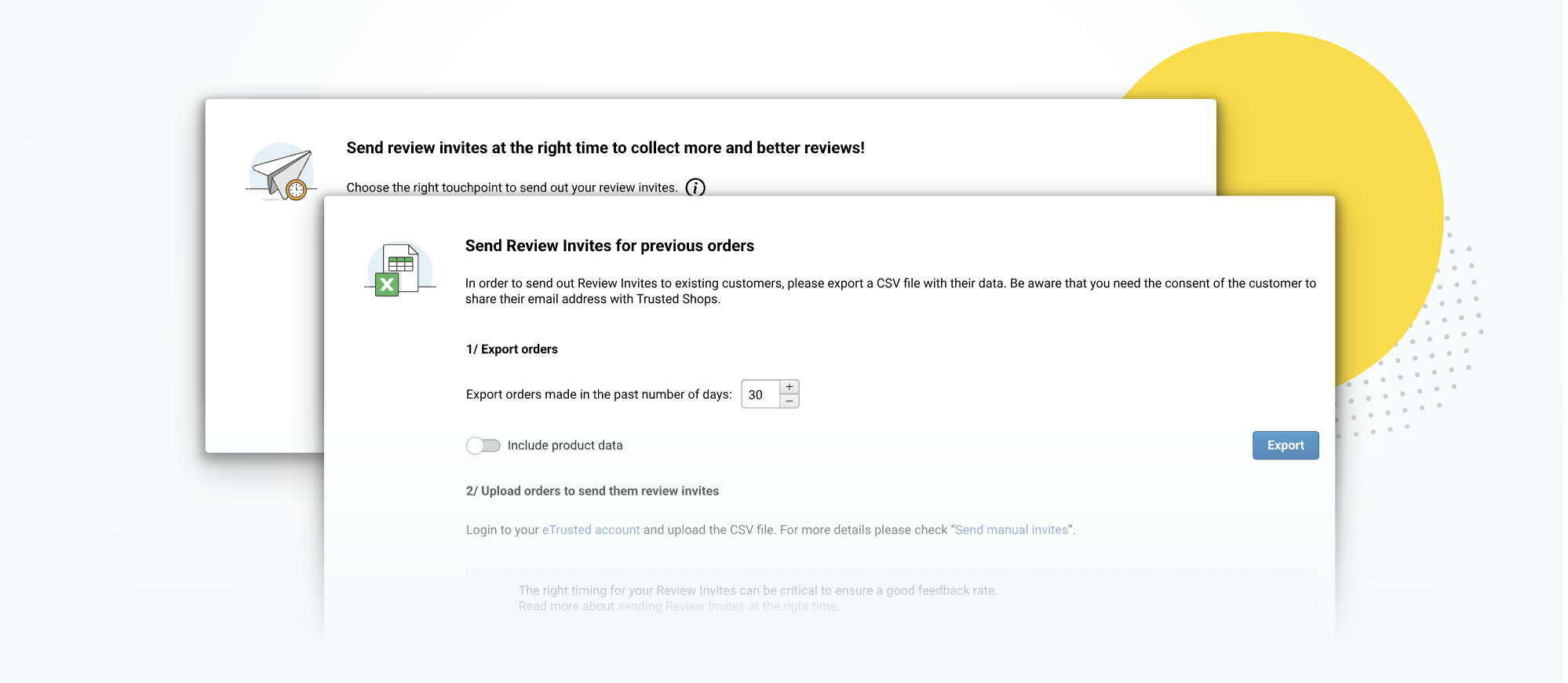Click the blue Export button

[1285, 445]
